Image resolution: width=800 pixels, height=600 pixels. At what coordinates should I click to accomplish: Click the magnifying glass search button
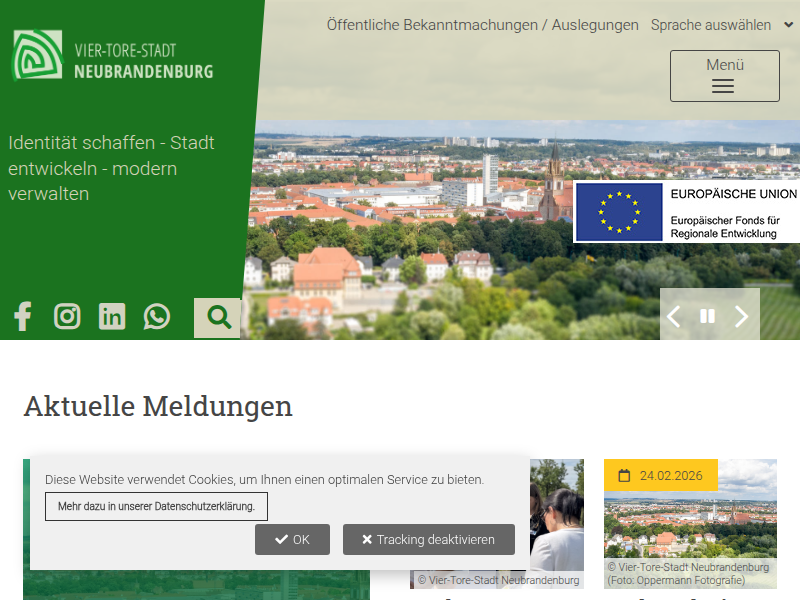coord(218,318)
